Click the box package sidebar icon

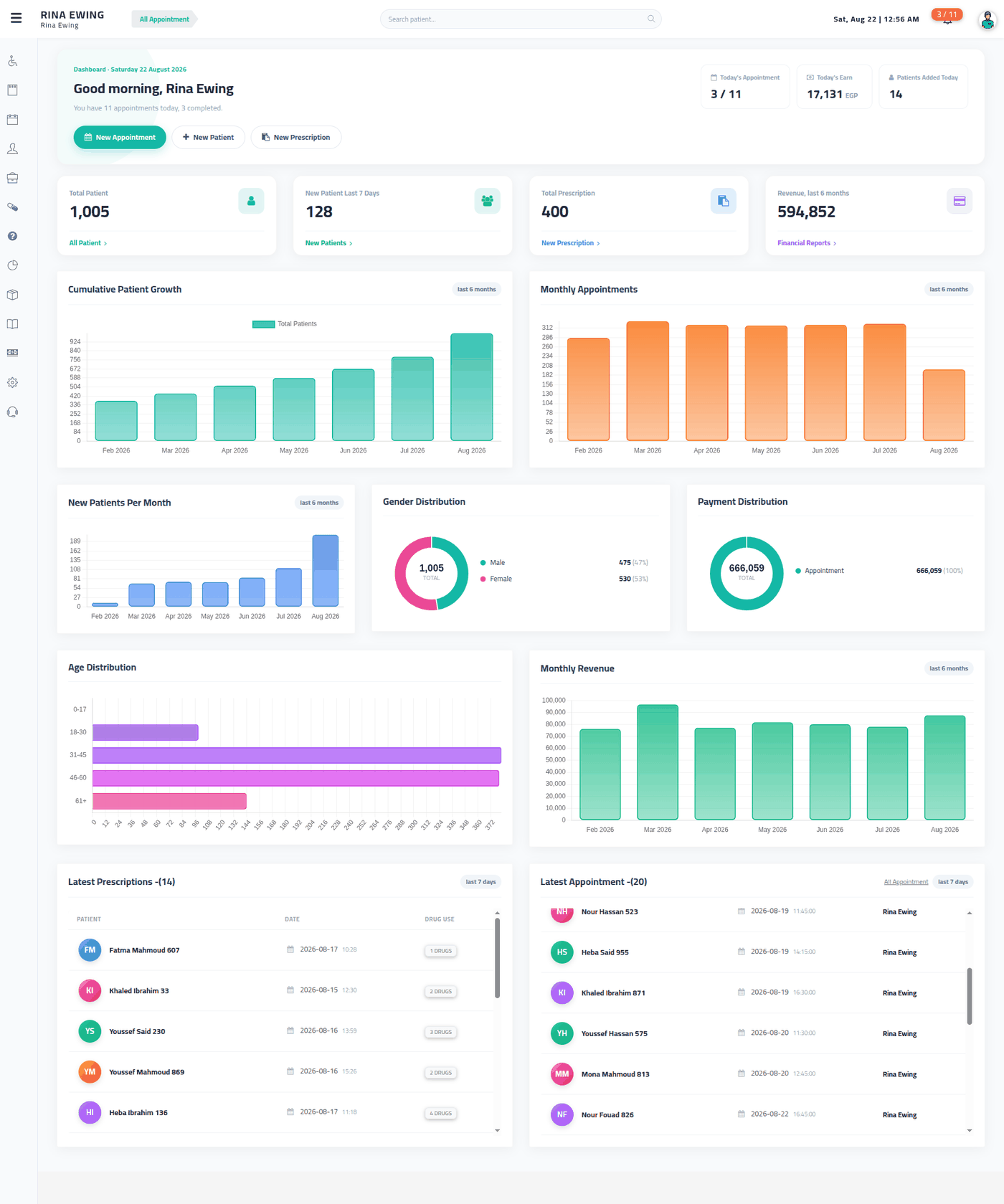pyautogui.click(x=12, y=295)
